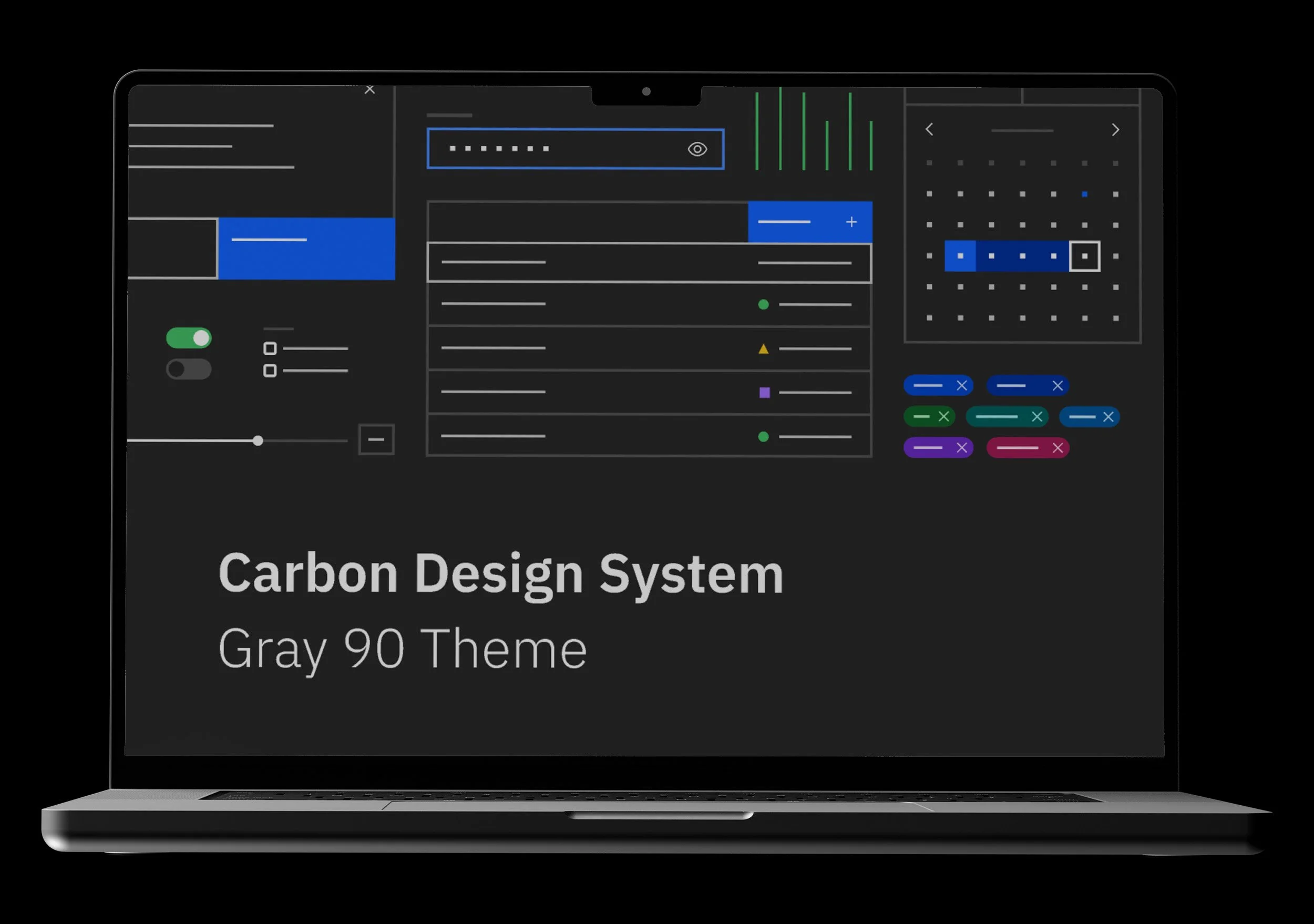Select the white-outlined calendar day at range end

(x=1084, y=256)
